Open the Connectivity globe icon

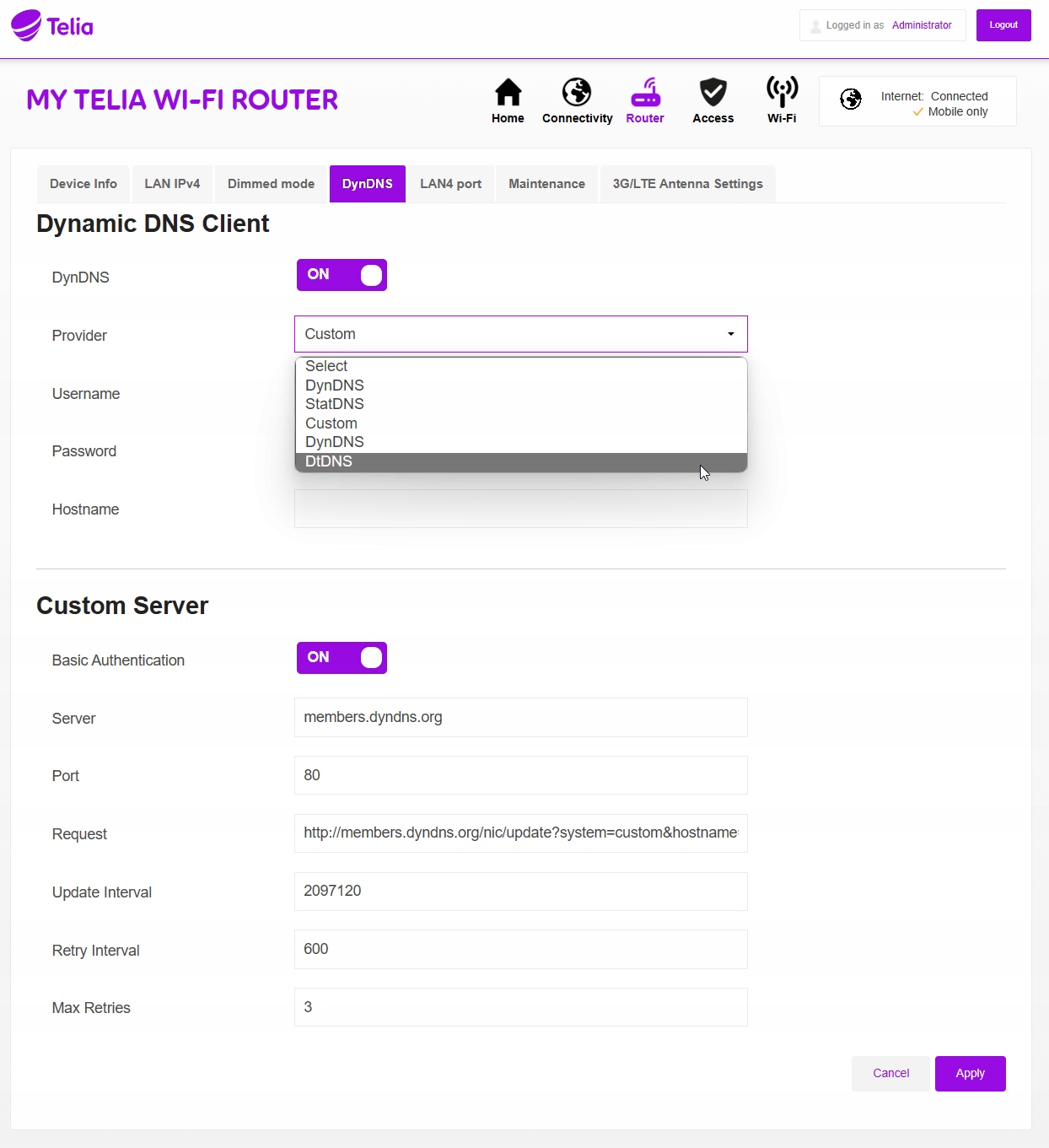[577, 92]
